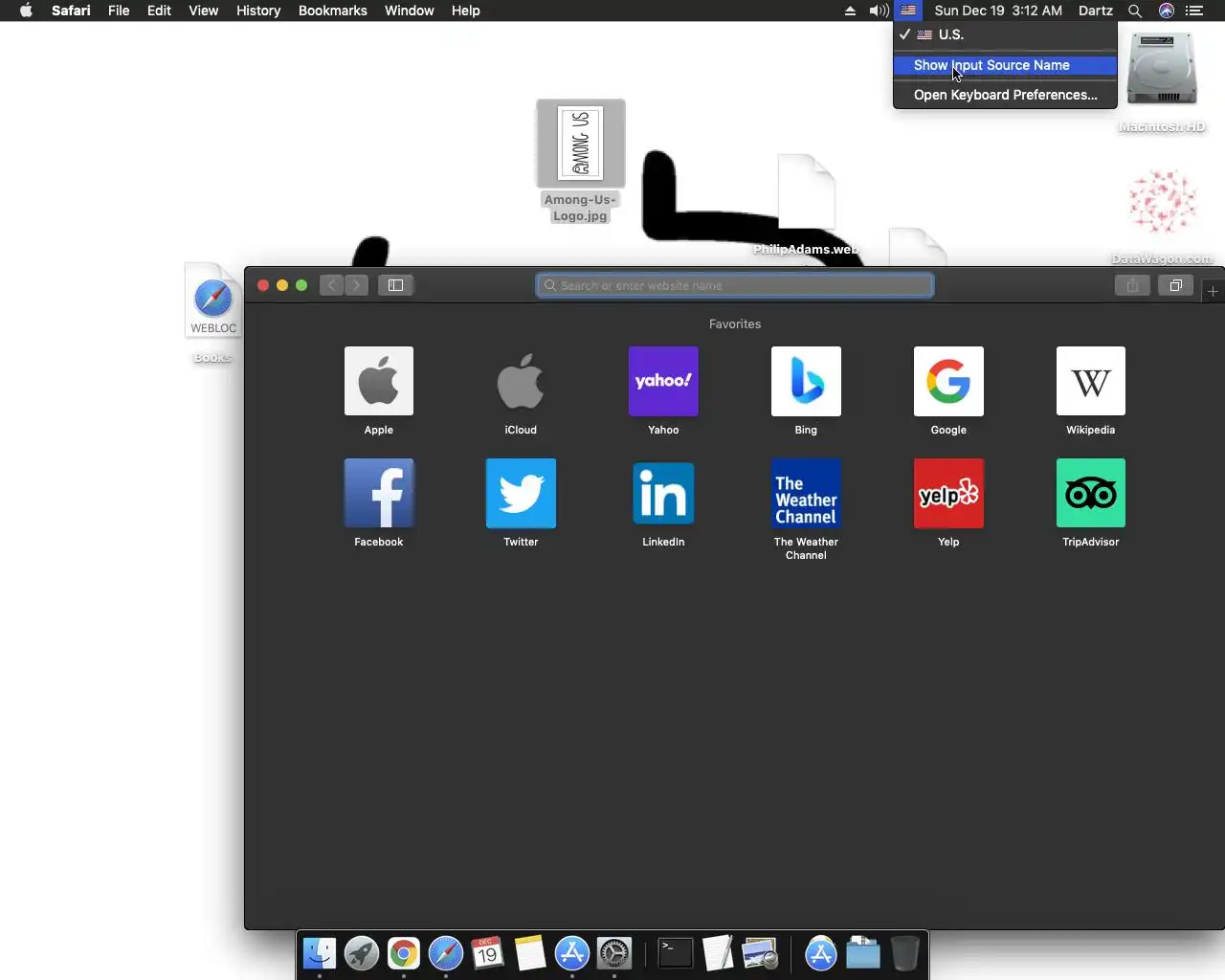Click the flag input menu icon
1225x980 pixels.
pyautogui.click(x=908, y=11)
